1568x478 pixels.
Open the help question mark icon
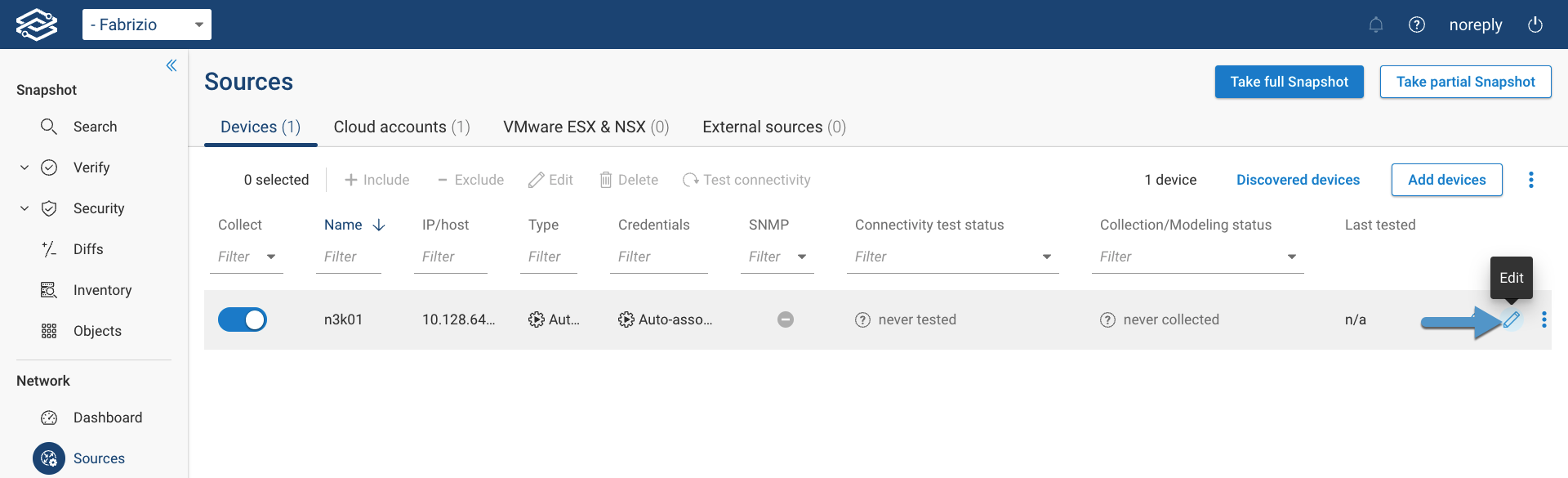1417,25
